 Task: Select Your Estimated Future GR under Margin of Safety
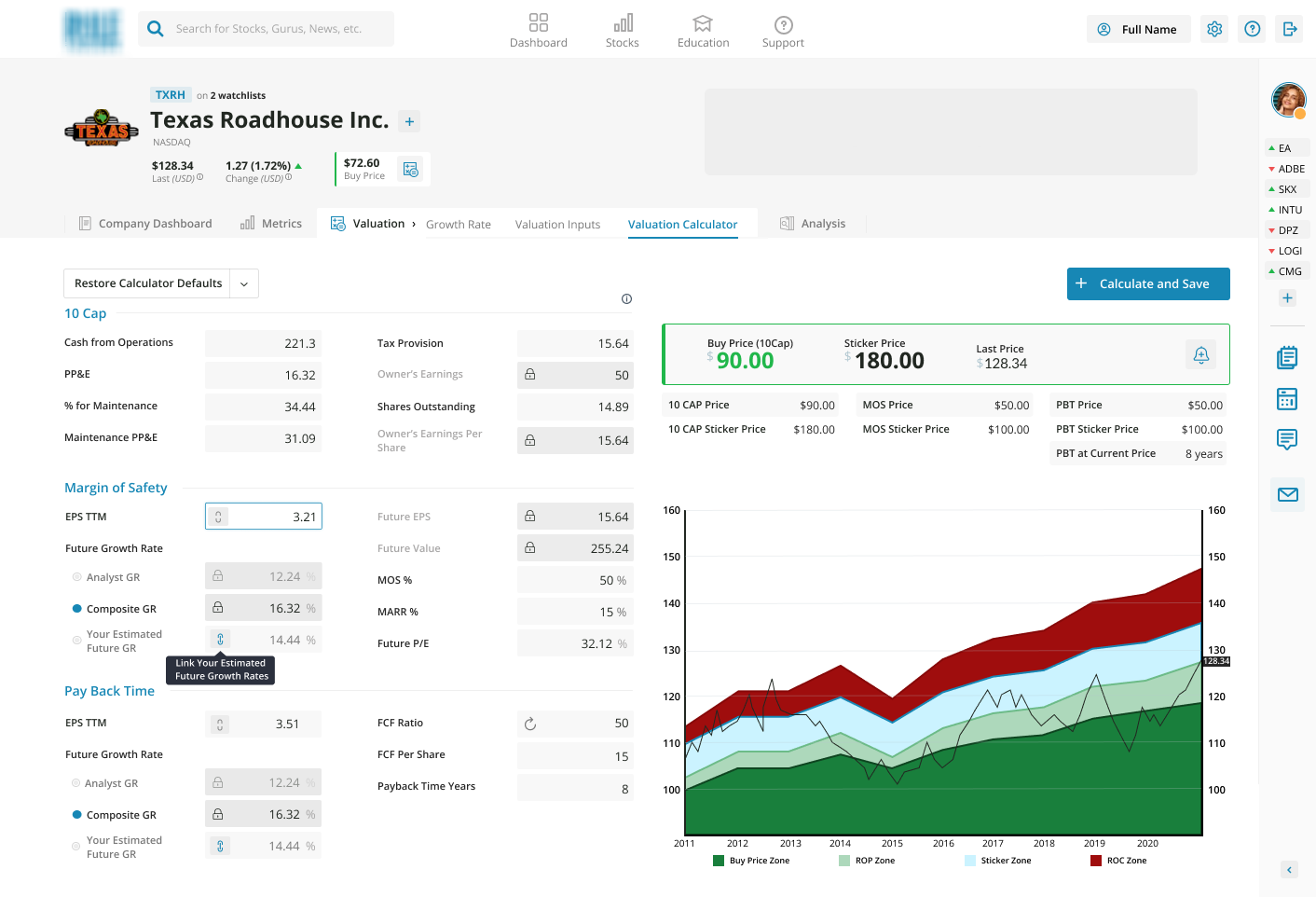(x=76, y=641)
